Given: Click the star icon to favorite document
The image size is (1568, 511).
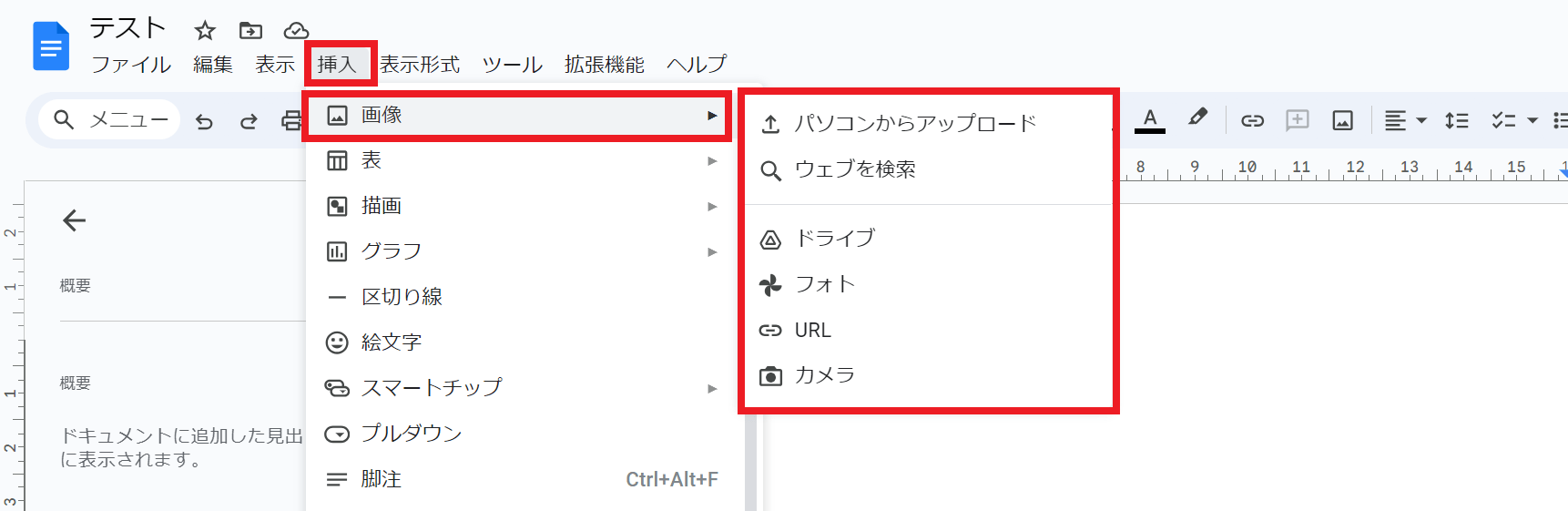Looking at the screenshot, I should pyautogui.click(x=205, y=31).
